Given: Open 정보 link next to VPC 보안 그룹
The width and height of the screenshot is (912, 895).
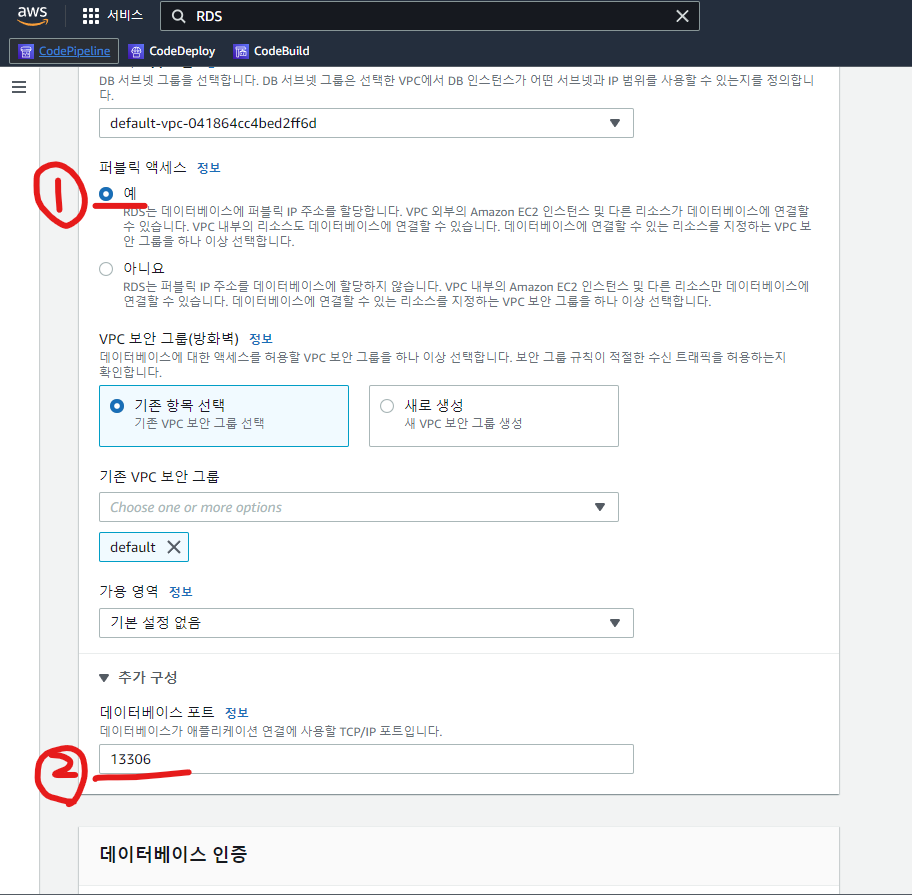Looking at the screenshot, I should coord(261,338).
